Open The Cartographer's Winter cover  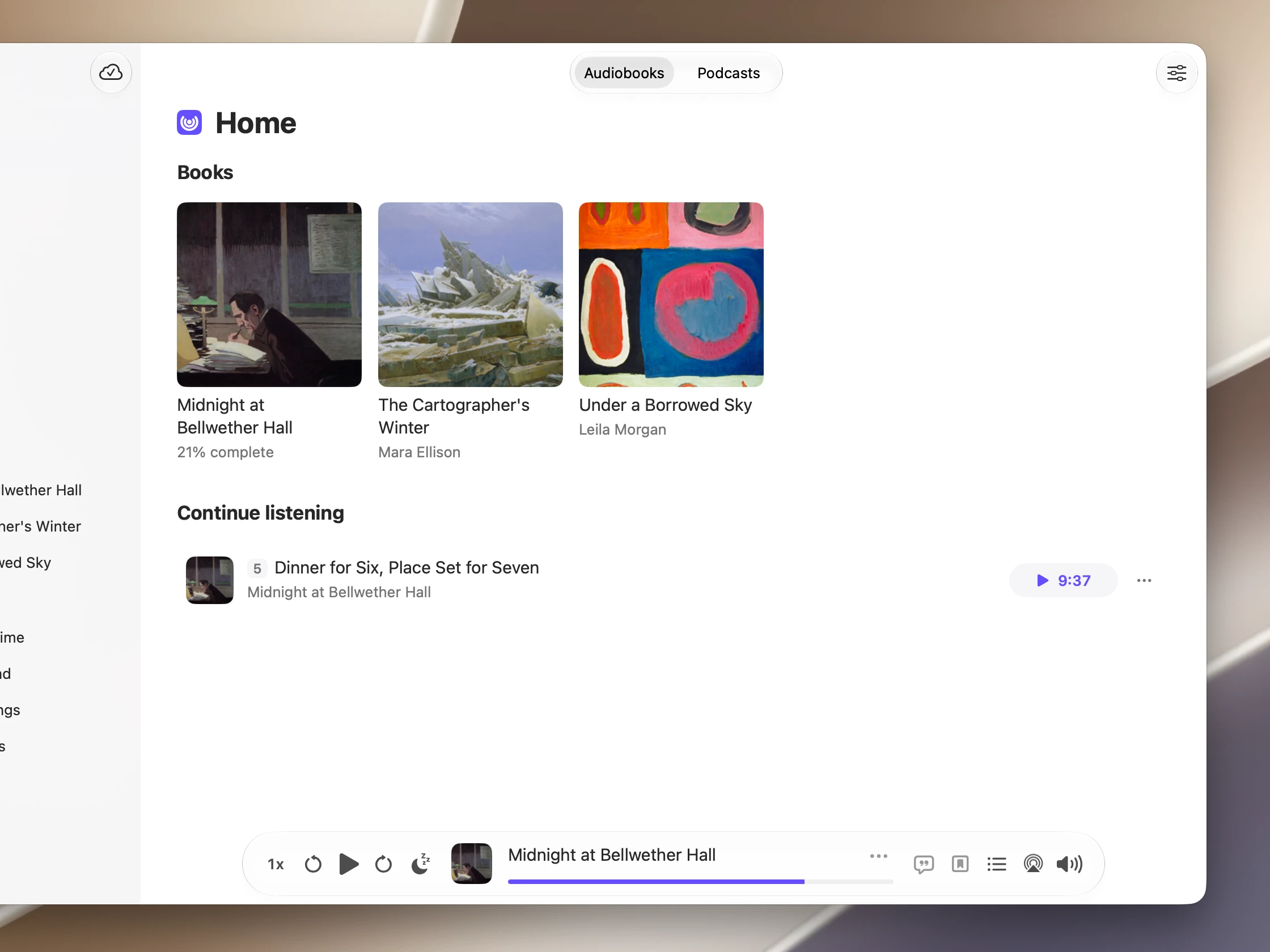tap(470, 294)
